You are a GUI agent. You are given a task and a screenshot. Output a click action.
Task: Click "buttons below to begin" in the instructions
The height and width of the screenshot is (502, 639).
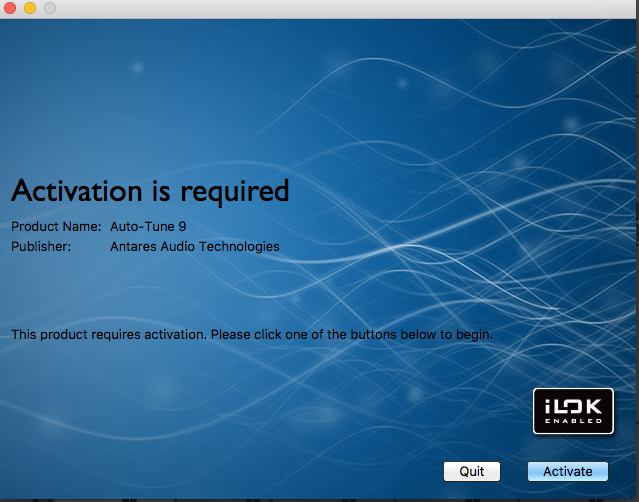(x=425, y=334)
